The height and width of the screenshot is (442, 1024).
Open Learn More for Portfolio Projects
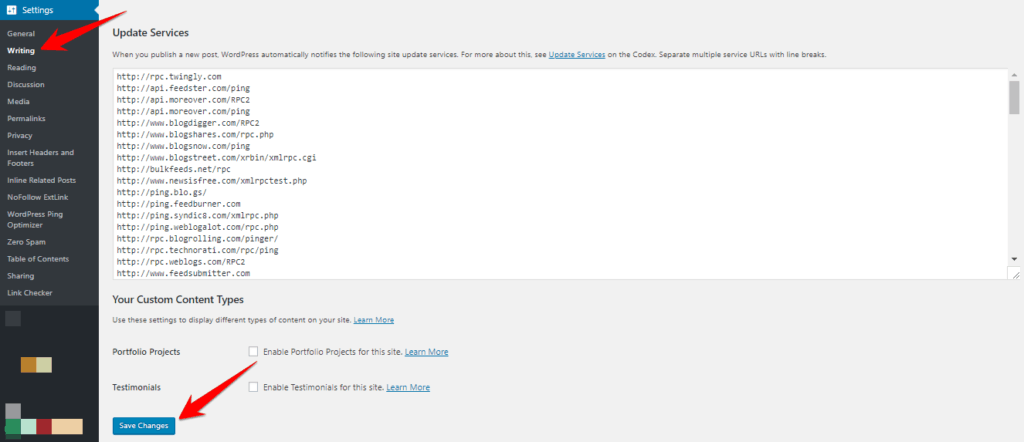pyautogui.click(x=426, y=352)
